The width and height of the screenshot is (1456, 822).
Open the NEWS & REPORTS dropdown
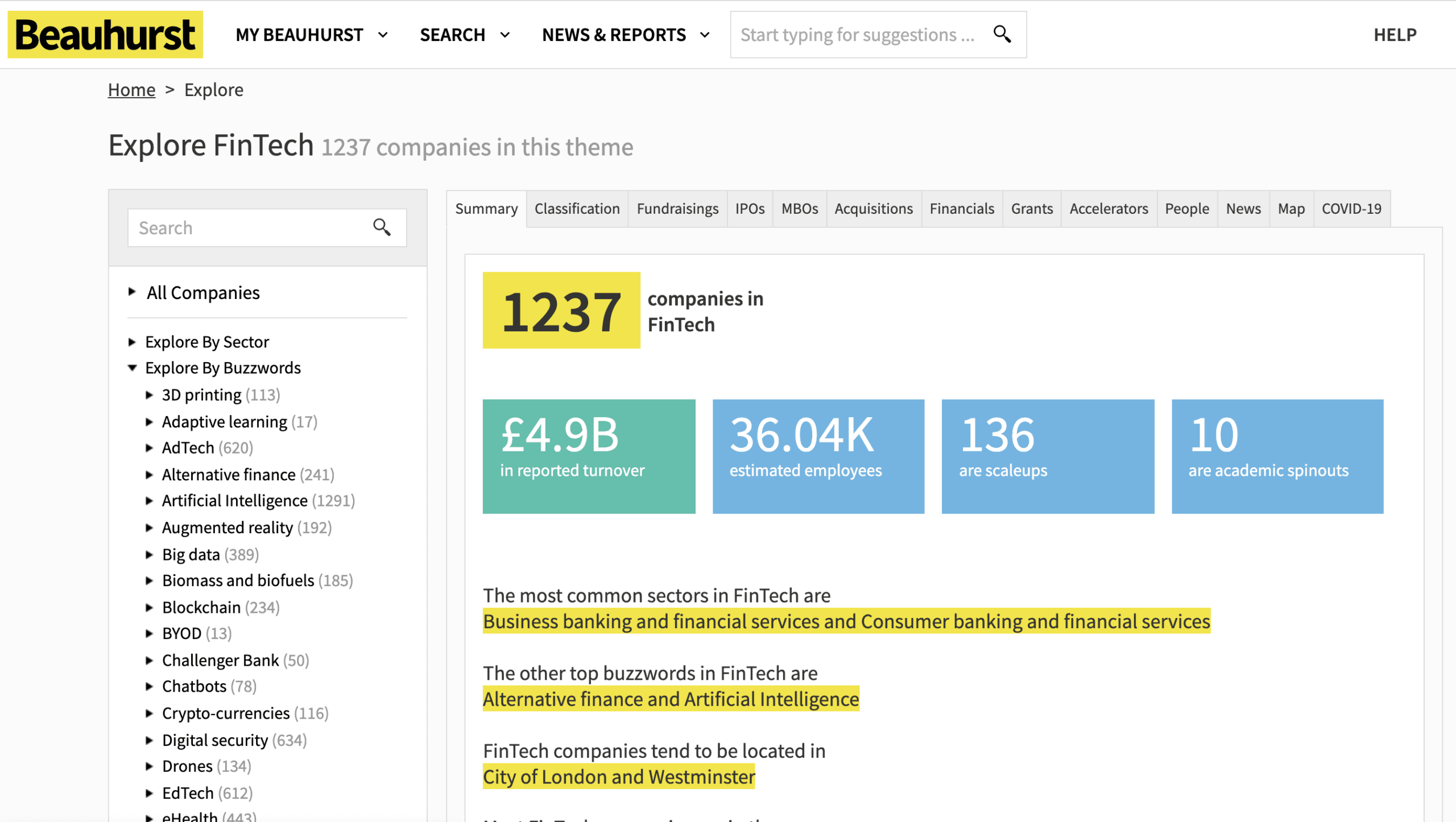(626, 35)
